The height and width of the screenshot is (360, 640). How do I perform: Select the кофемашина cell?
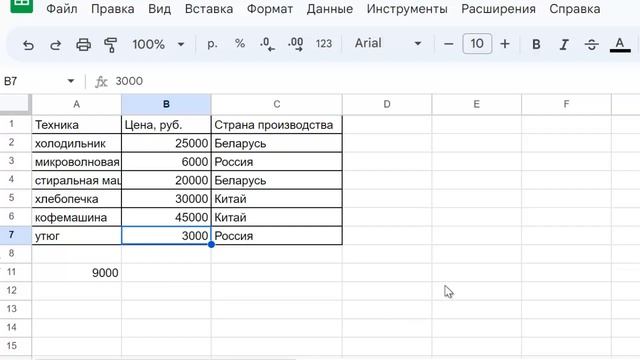(x=76, y=217)
